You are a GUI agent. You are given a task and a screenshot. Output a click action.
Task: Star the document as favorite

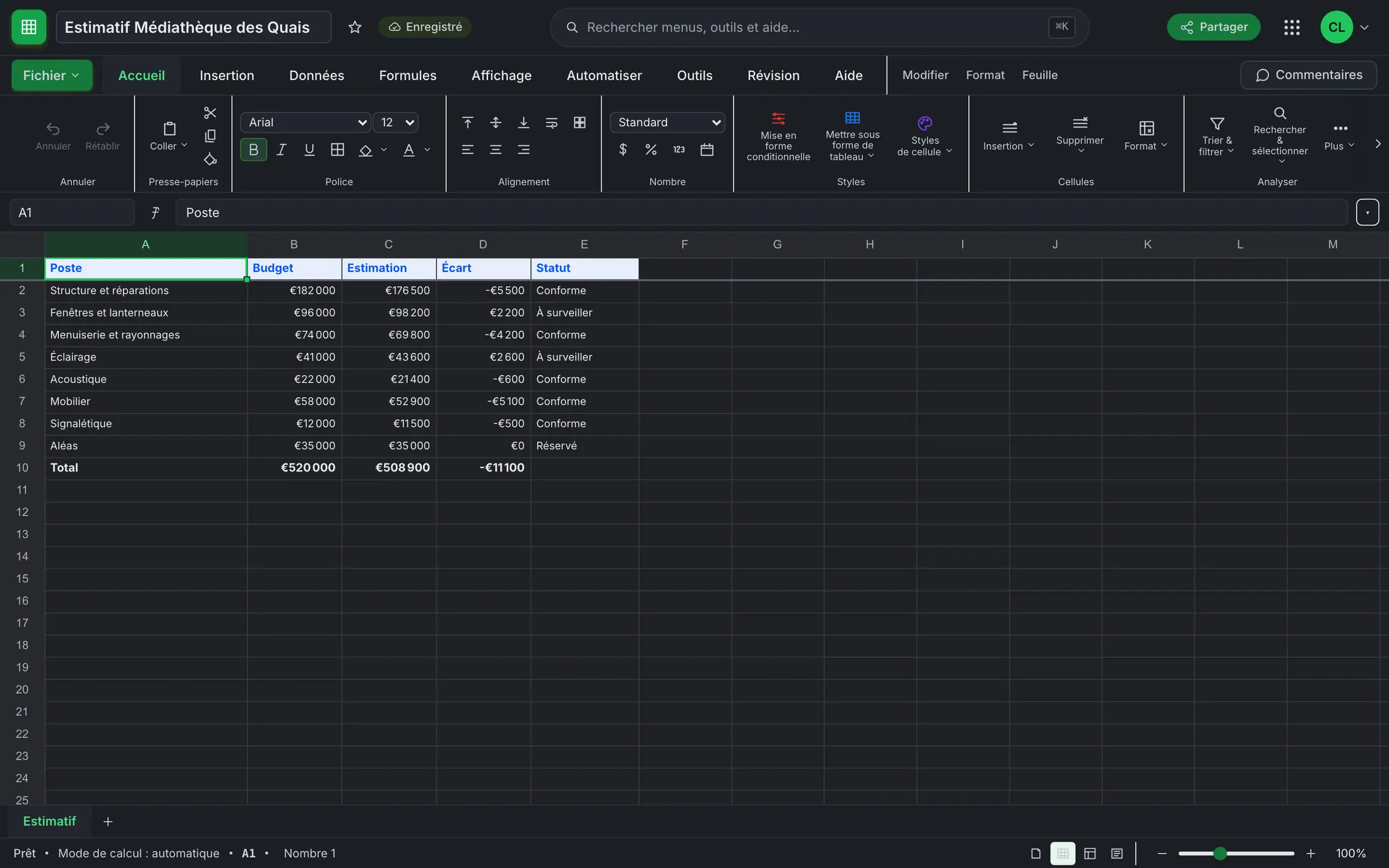[355, 27]
